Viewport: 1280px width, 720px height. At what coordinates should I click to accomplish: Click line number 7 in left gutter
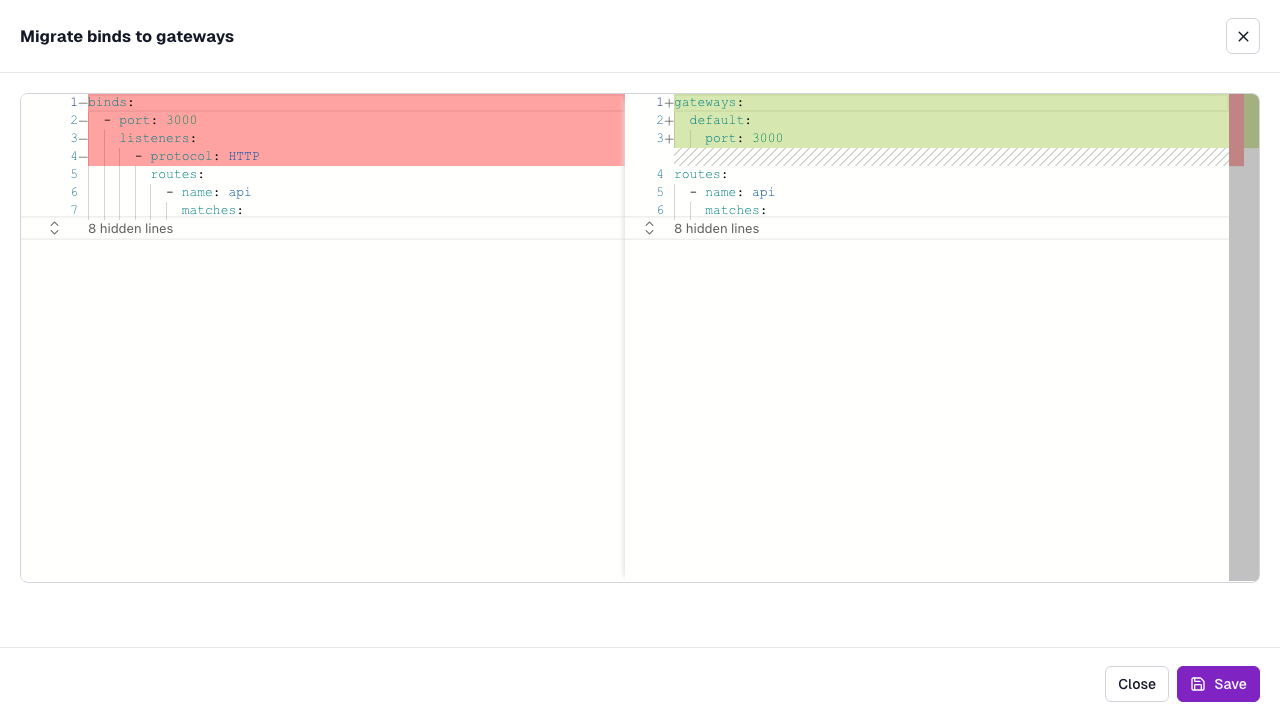[x=74, y=210]
